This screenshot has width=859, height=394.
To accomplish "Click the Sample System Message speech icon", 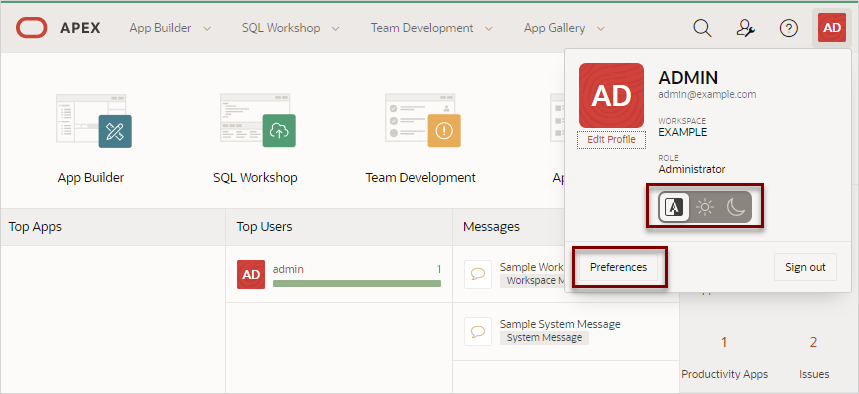I will point(478,331).
